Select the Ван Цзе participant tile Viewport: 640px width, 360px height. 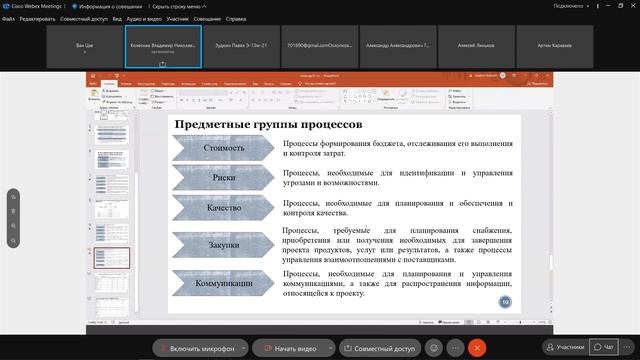84,47
